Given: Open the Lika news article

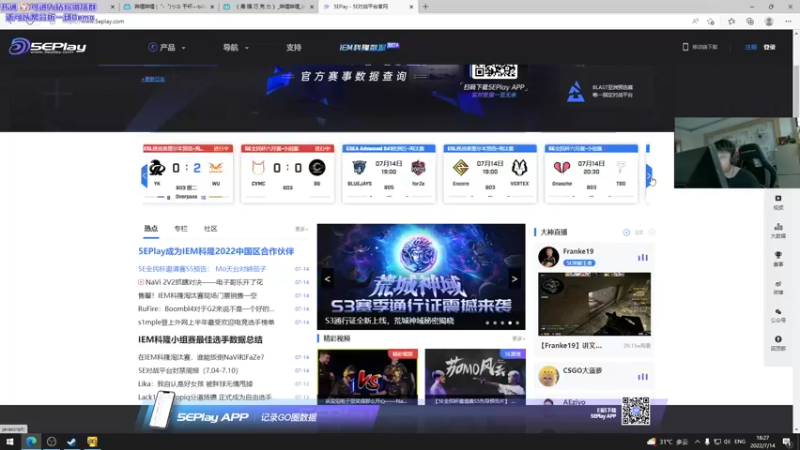Looking at the screenshot, I should click(195, 384).
